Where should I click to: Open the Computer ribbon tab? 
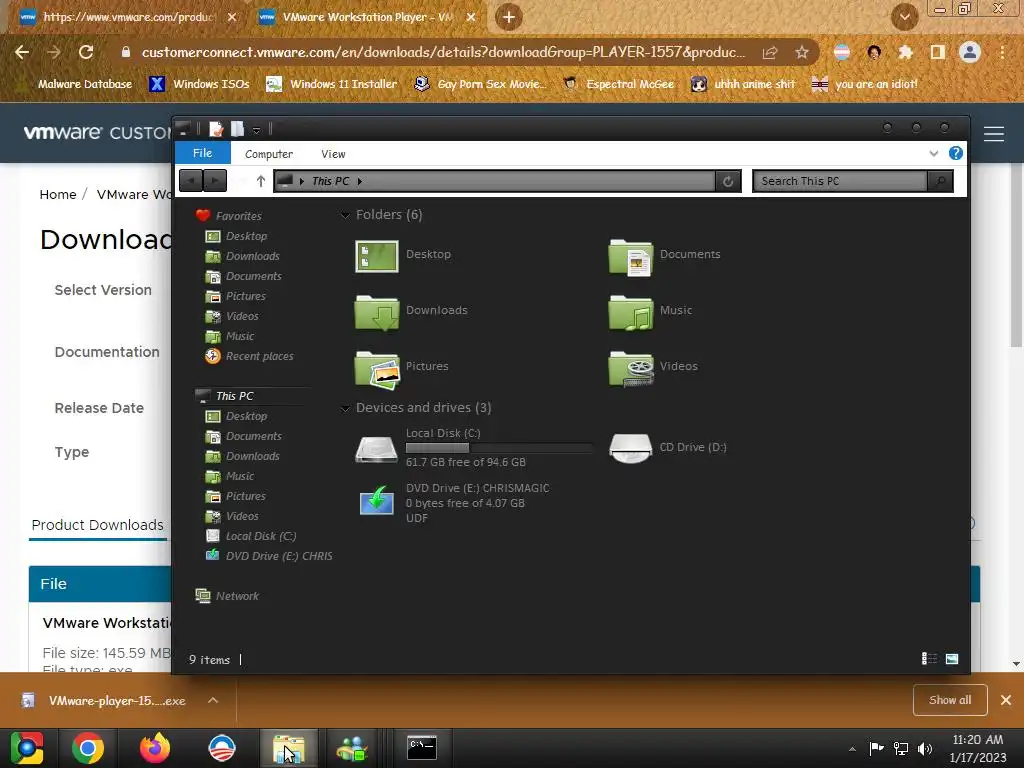coord(268,154)
